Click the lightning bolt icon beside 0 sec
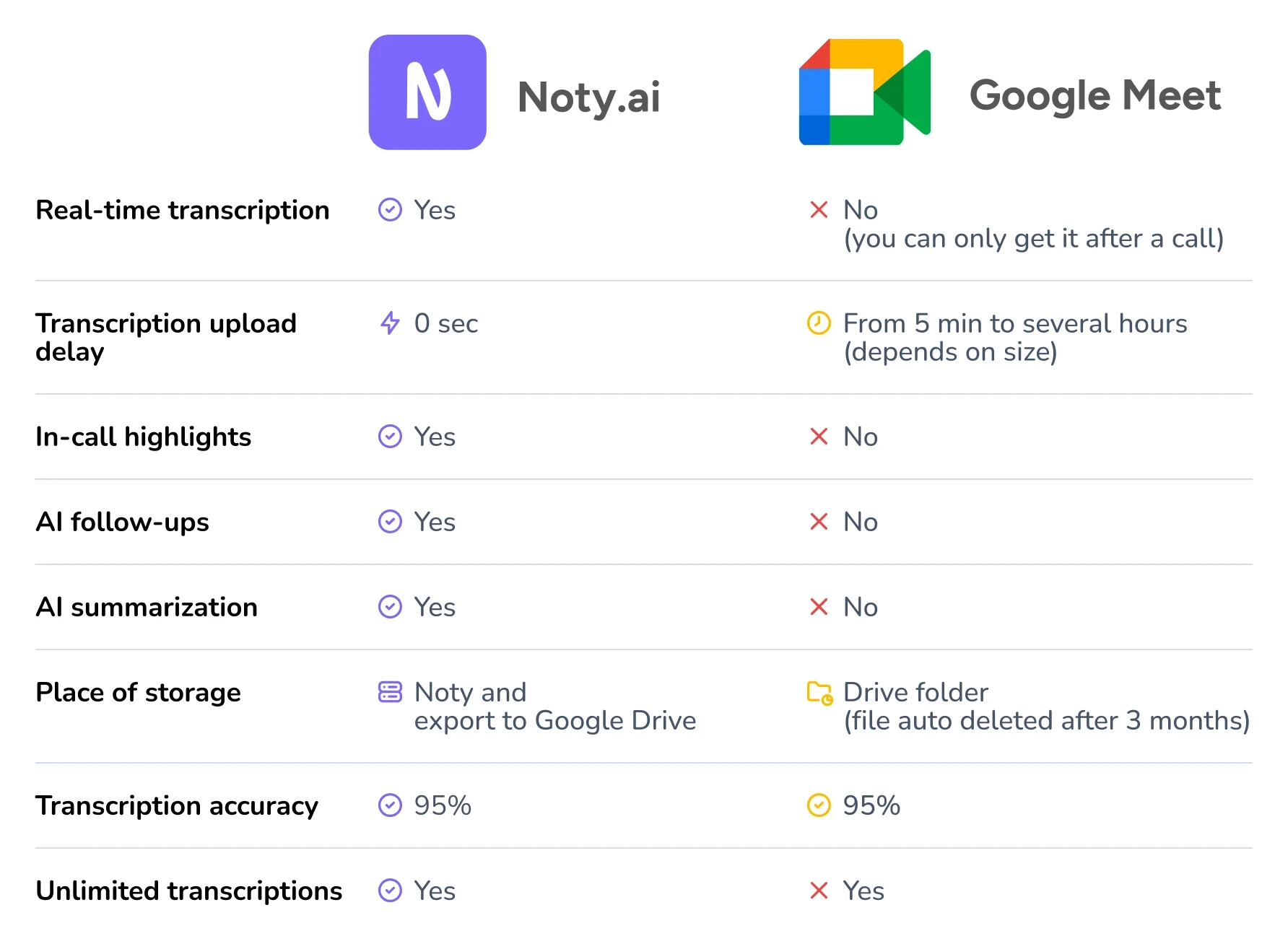The height and width of the screenshot is (936, 1288). pos(390,323)
